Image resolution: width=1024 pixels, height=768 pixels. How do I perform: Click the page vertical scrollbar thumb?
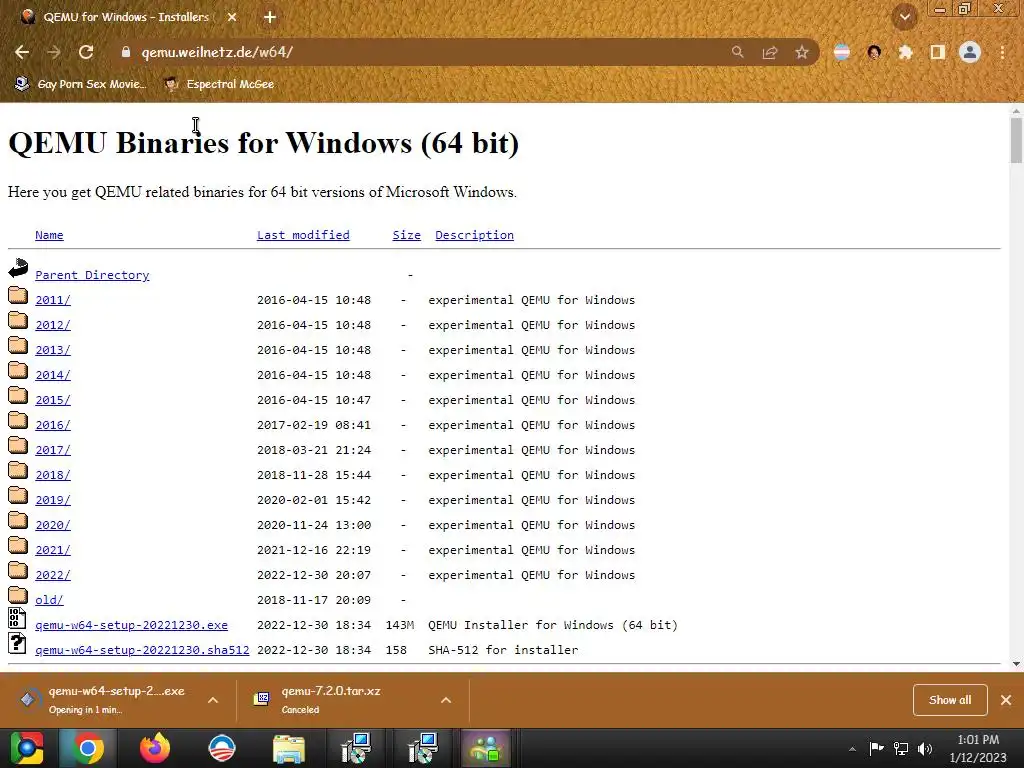coord(1016,140)
